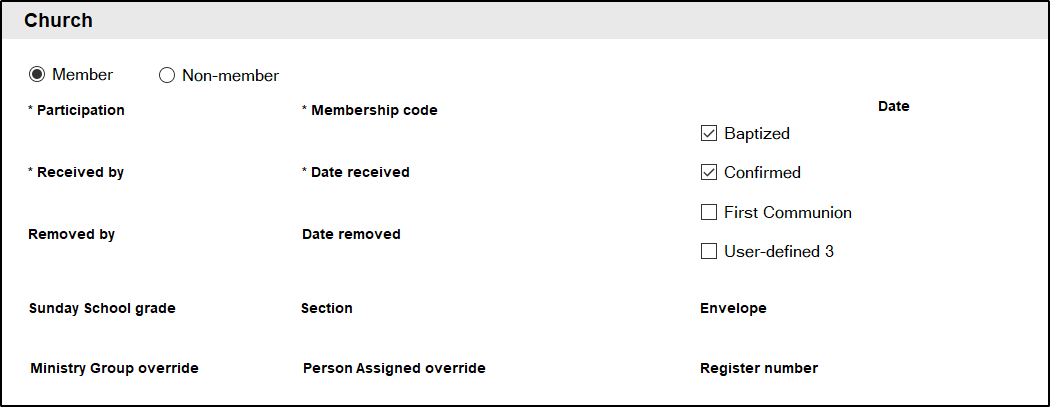Select the Register number label
The width and height of the screenshot is (1050, 407).
[x=759, y=368]
